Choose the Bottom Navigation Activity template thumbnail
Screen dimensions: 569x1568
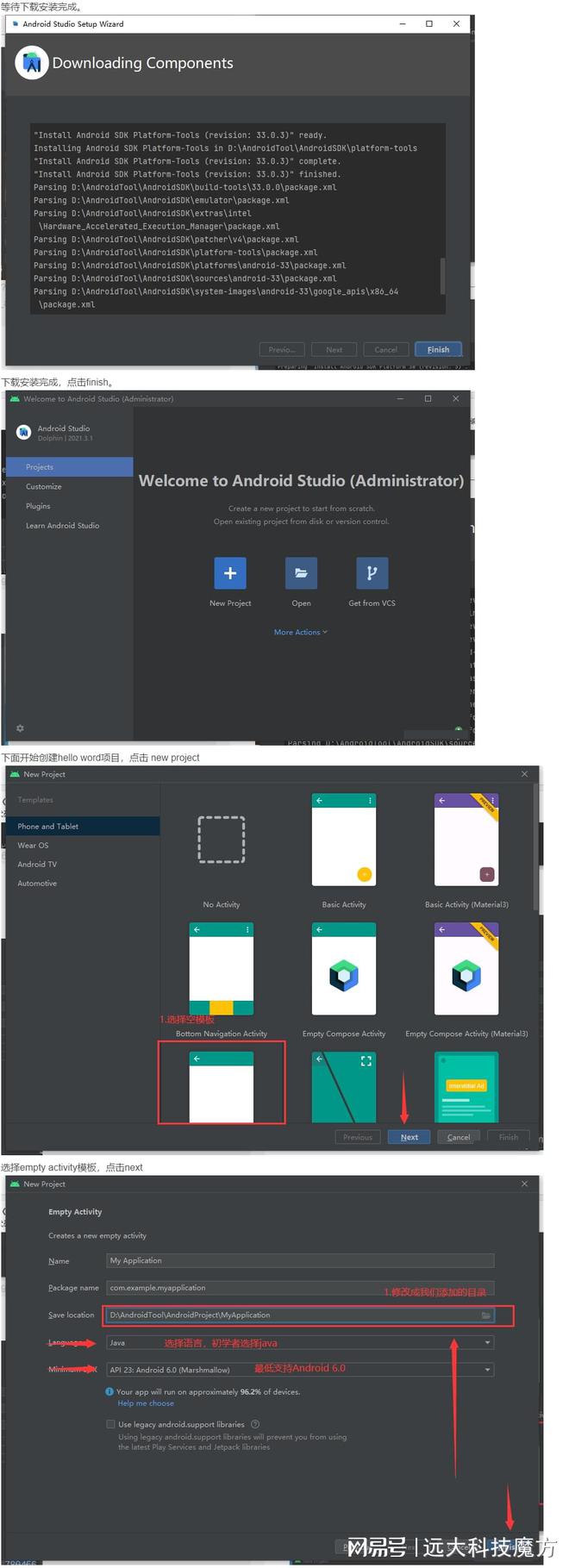(222, 969)
